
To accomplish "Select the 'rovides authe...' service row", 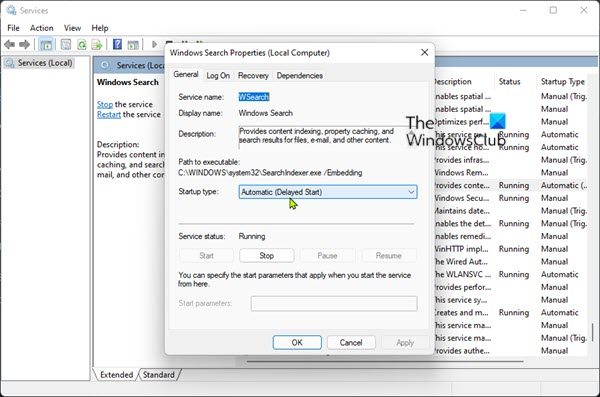I will 511,351.
